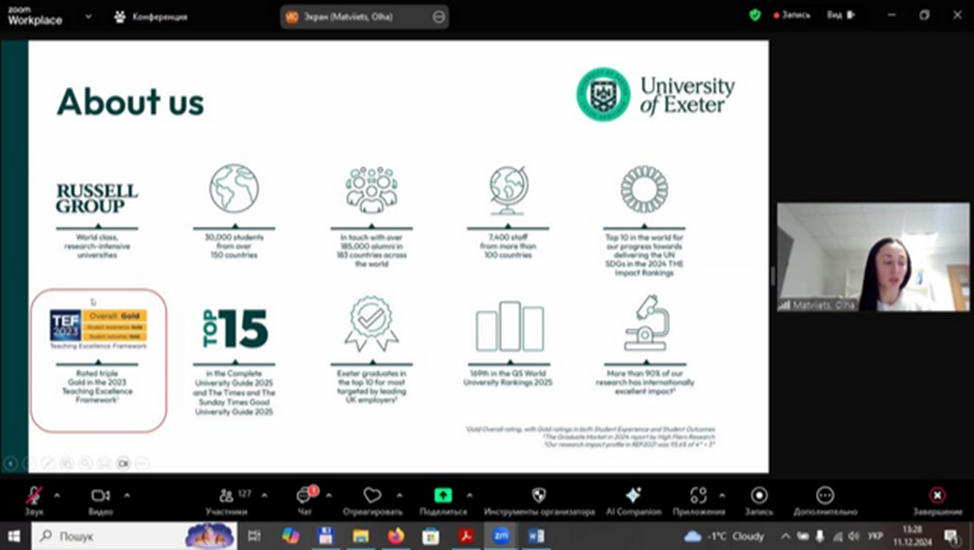The height and width of the screenshot is (550, 974).
Task: Open the Конференция meeting tab
Action: (x=151, y=17)
